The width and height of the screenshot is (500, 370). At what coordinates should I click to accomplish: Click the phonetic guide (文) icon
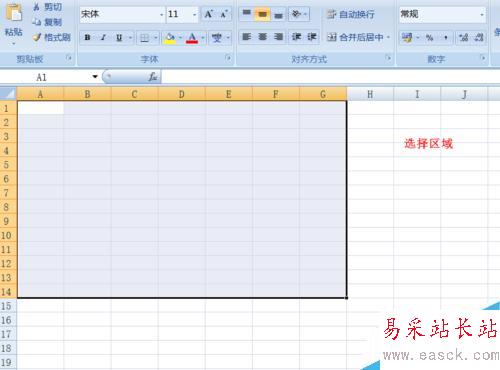pyautogui.click(x=217, y=38)
